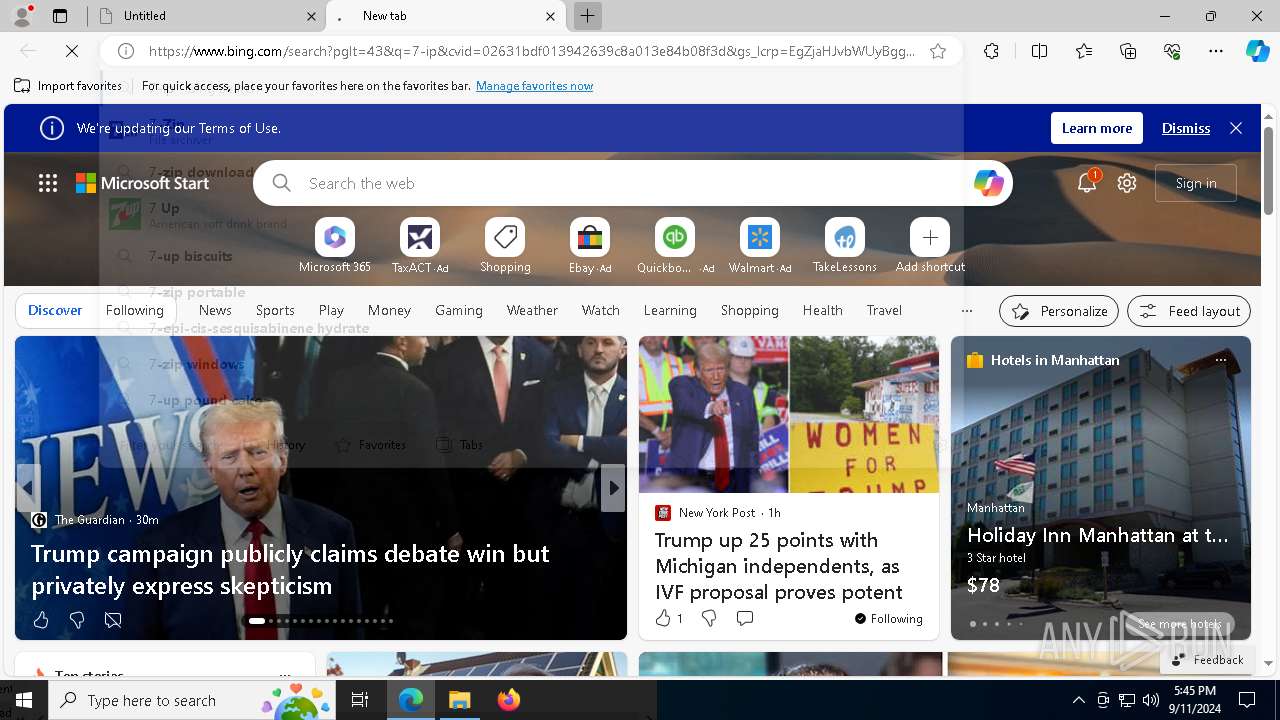Image resolution: width=1280 pixels, height=720 pixels.
Task: Expand more feed categories ellipsis
Action: coord(967,311)
